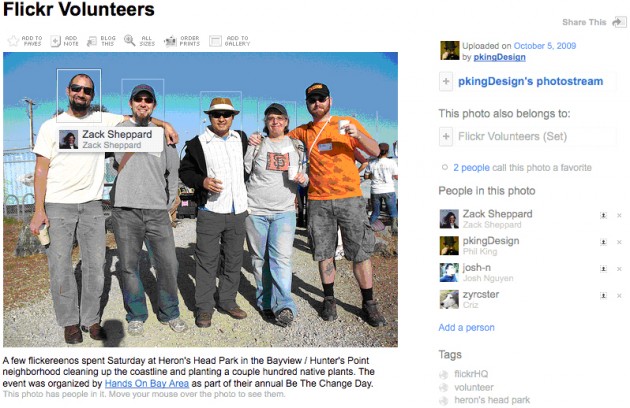The height and width of the screenshot is (408, 630).
Task: Click the Share This arrow icon
Action: pyautogui.click(x=619, y=22)
